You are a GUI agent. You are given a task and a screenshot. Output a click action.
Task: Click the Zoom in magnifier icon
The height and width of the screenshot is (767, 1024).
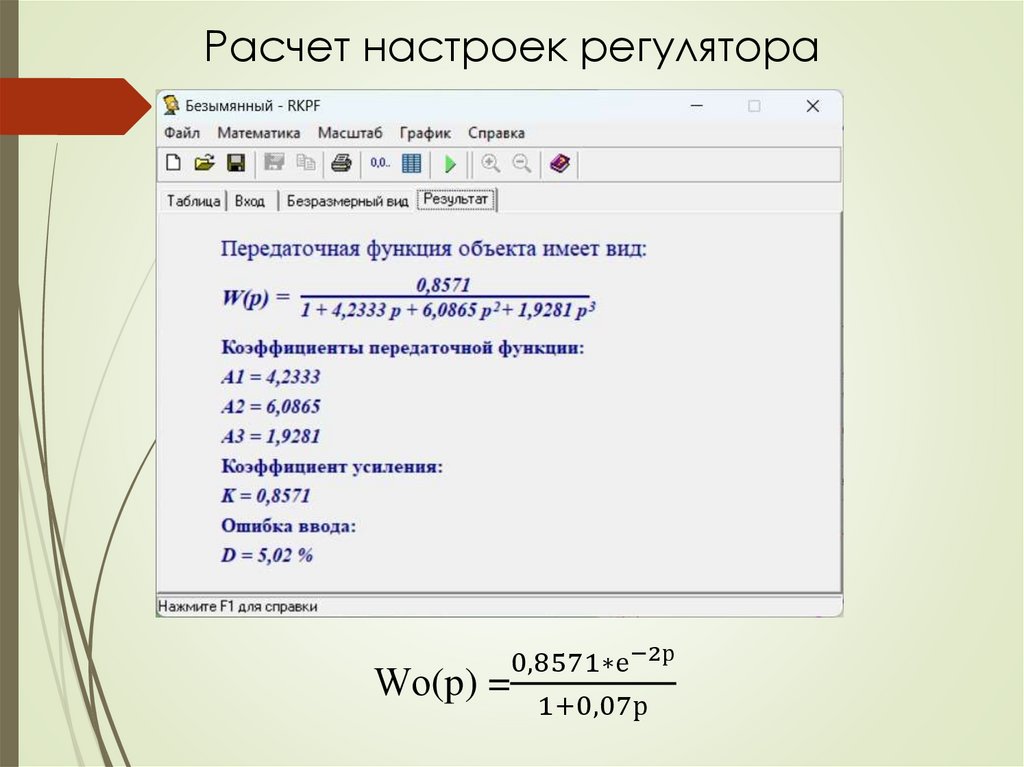pyautogui.click(x=490, y=163)
